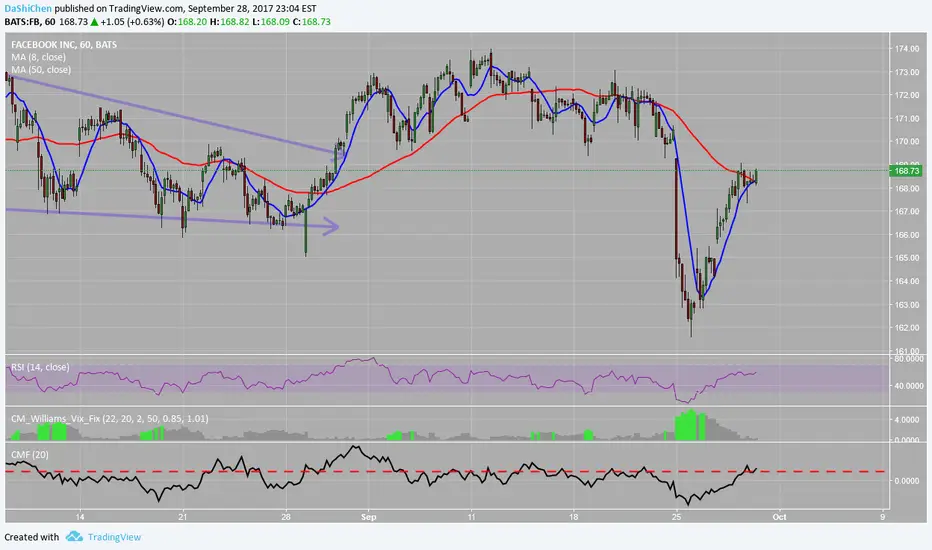This screenshot has height=550, width=932.
Task: Select the RSI (14, close) indicator label
Action: coord(40,367)
